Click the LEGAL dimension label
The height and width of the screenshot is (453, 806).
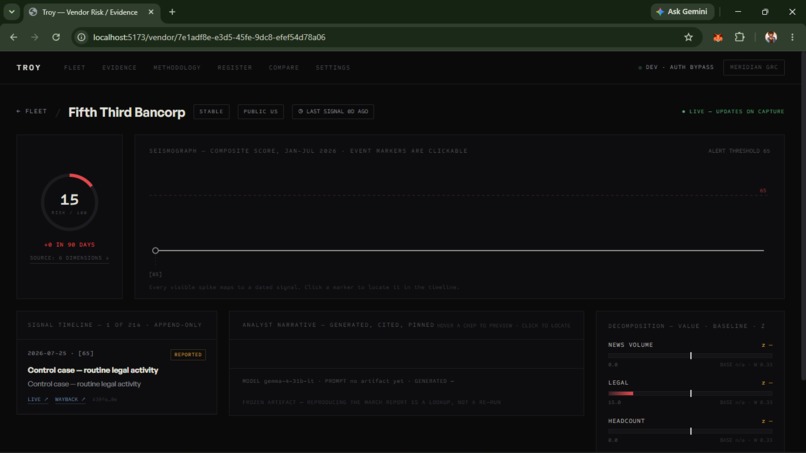pos(618,383)
